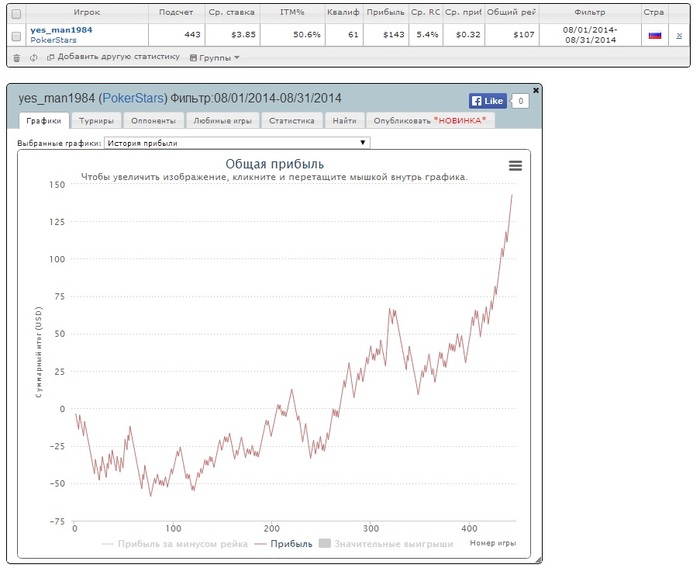Toggle the Прибыль legend series
Screen dimensions: 700x568
[x=283, y=544]
